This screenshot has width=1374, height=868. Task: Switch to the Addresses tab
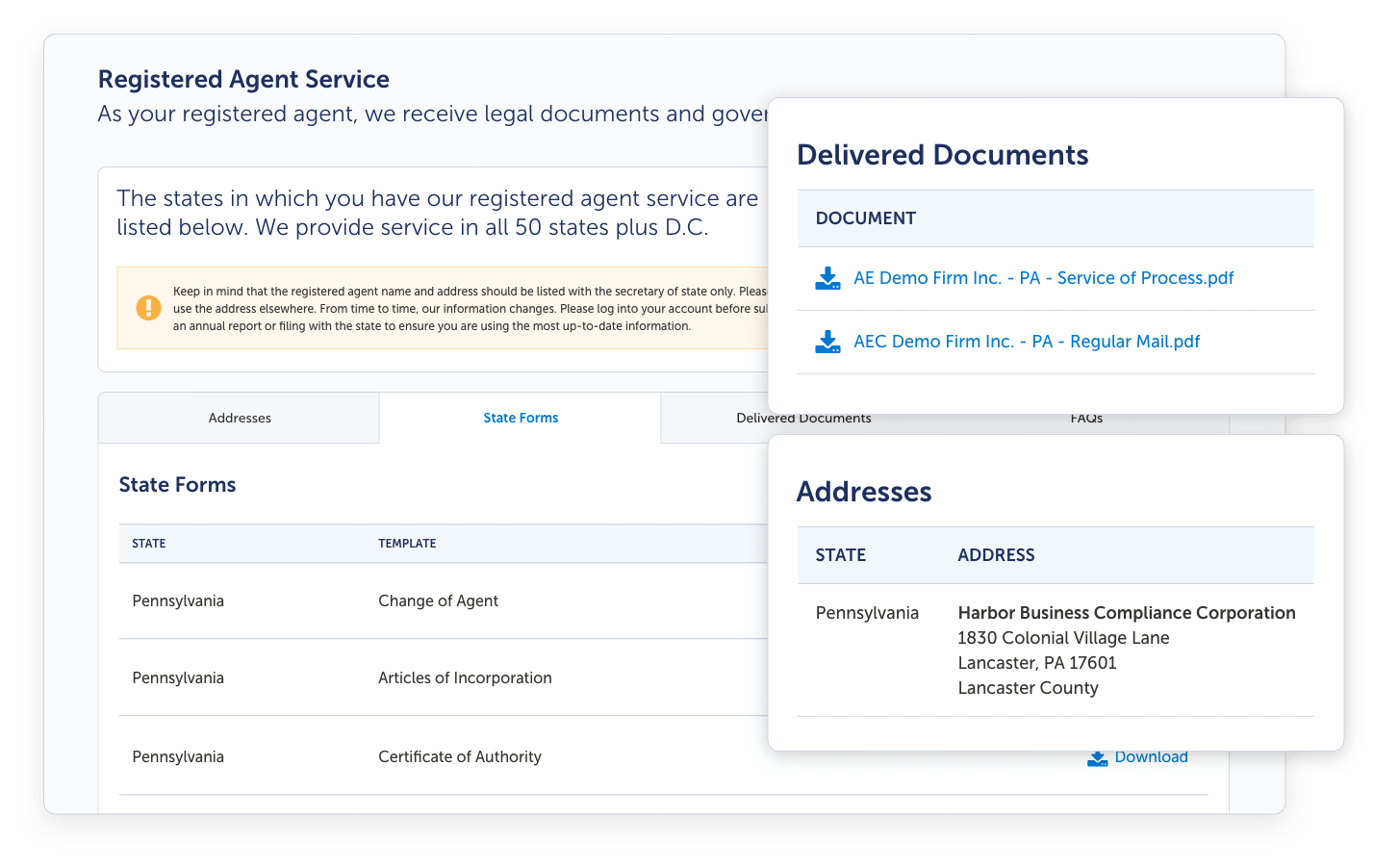click(239, 418)
